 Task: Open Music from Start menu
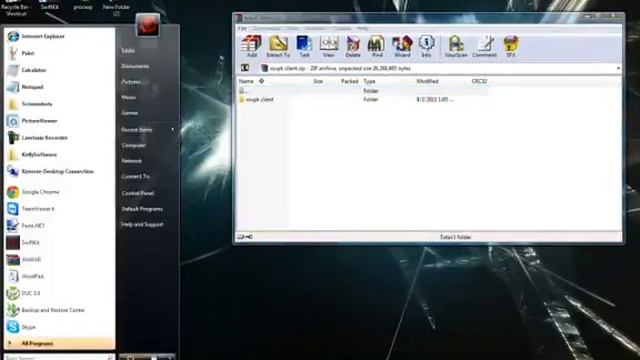click(129, 98)
